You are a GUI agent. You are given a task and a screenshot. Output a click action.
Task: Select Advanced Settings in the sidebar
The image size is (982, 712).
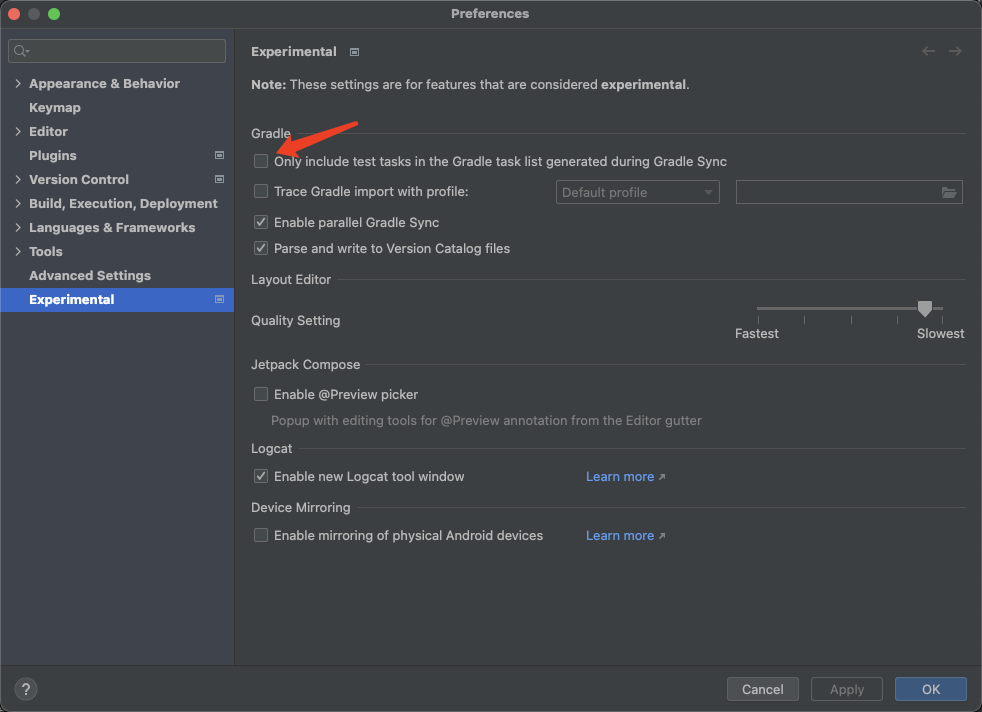click(90, 275)
